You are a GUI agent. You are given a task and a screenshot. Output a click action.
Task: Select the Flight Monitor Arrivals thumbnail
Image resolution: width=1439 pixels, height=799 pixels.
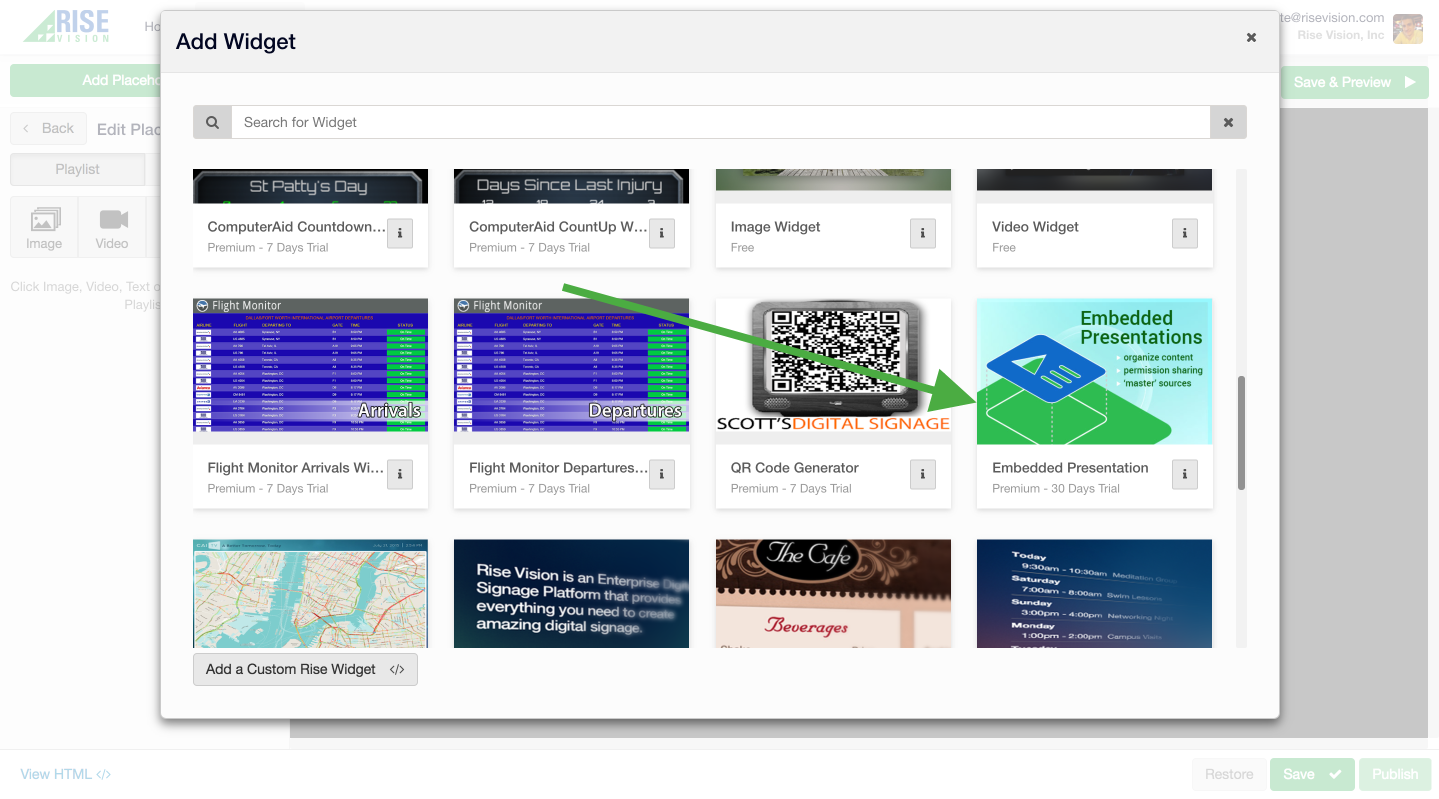(310, 371)
